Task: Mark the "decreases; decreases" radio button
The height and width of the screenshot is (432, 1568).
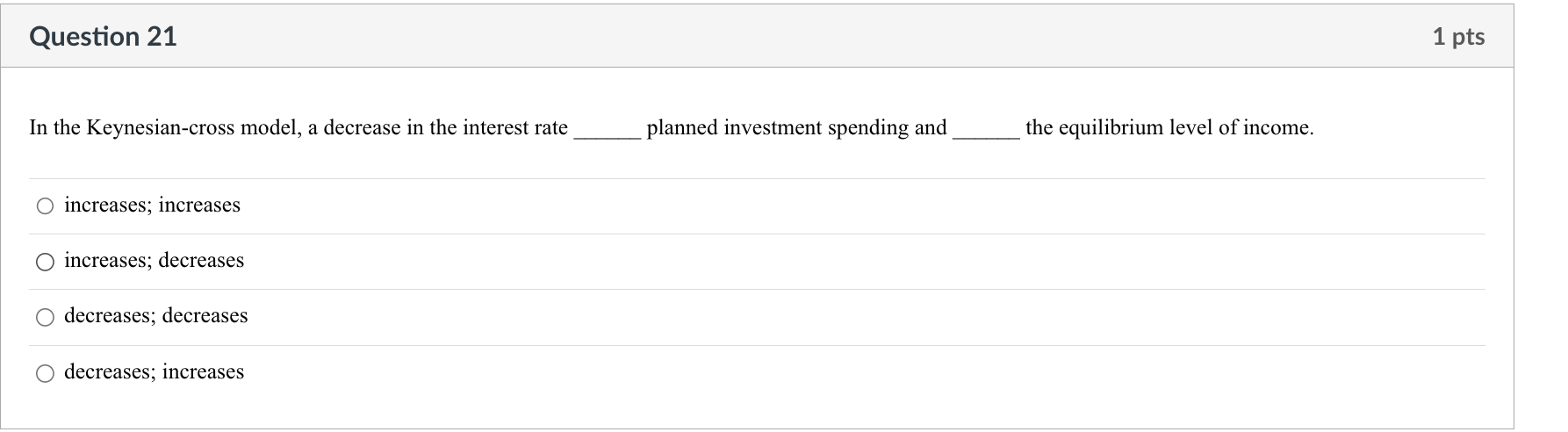Action: point(45,317)
